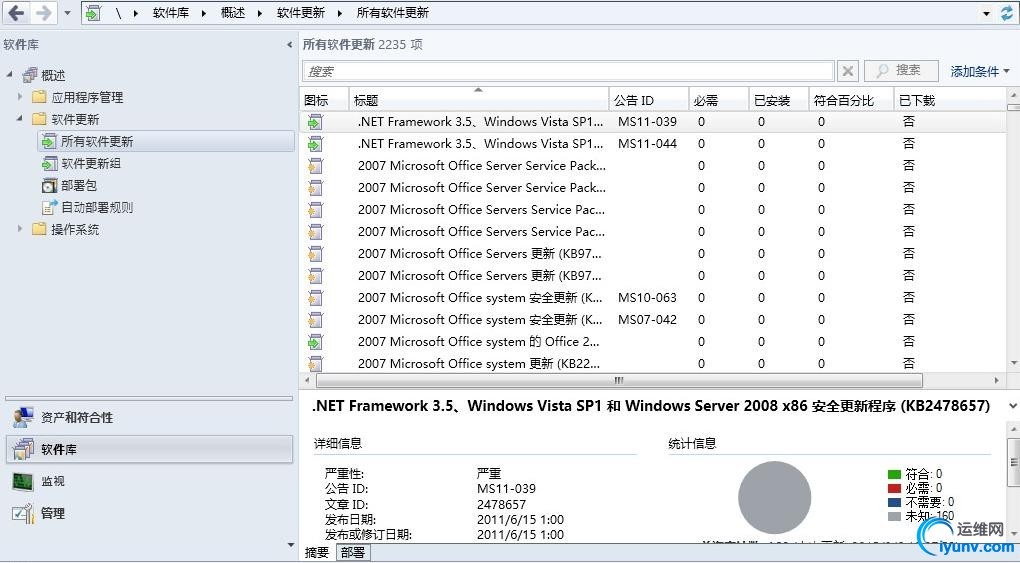
Task: Click the 搜索 search button
Action: (901, 70)
